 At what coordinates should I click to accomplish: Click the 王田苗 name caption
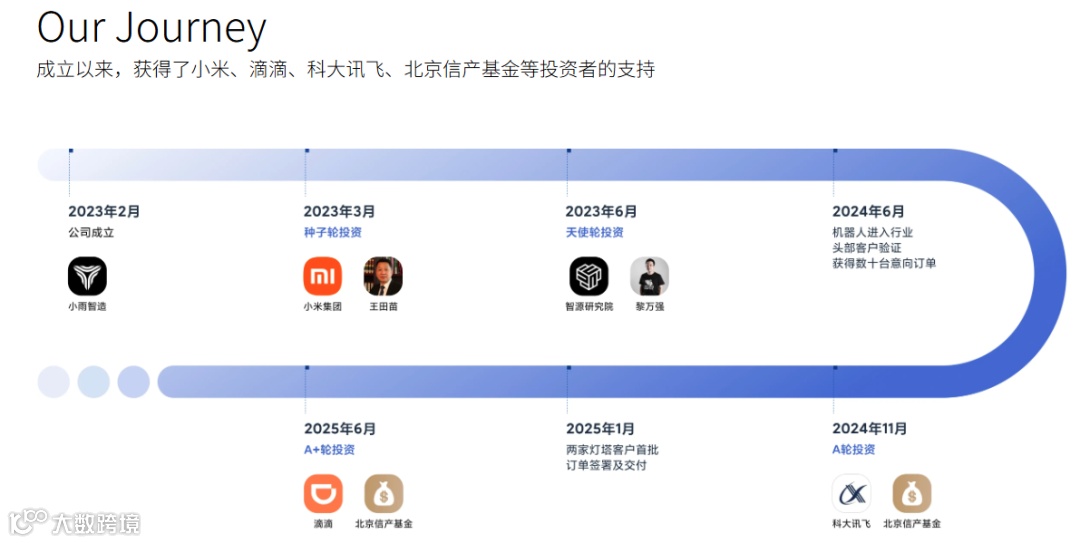click(384, 306)
